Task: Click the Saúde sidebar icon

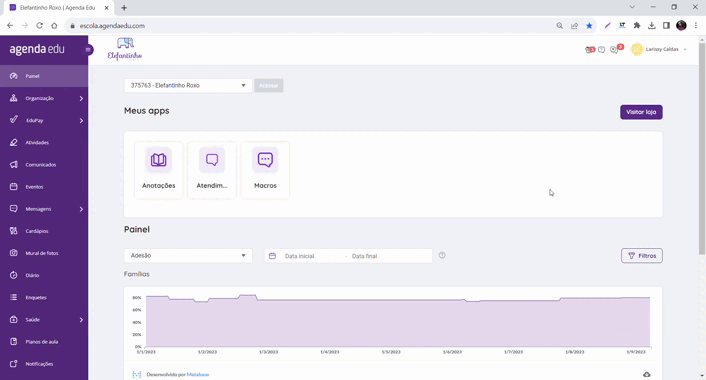Action: (14, 320)
